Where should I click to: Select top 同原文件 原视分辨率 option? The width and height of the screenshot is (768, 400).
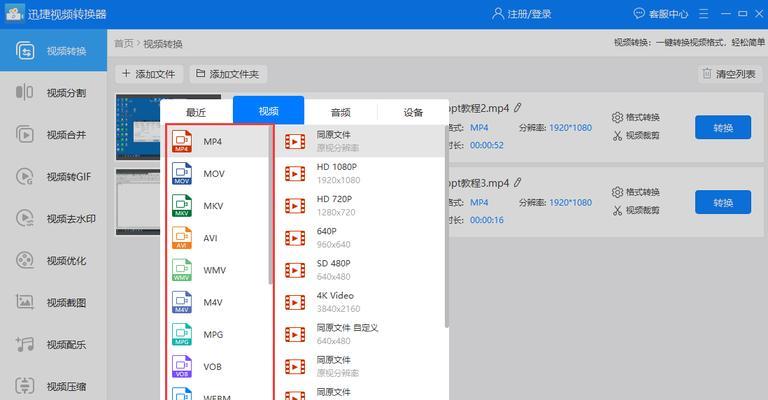tap(360, 141)
